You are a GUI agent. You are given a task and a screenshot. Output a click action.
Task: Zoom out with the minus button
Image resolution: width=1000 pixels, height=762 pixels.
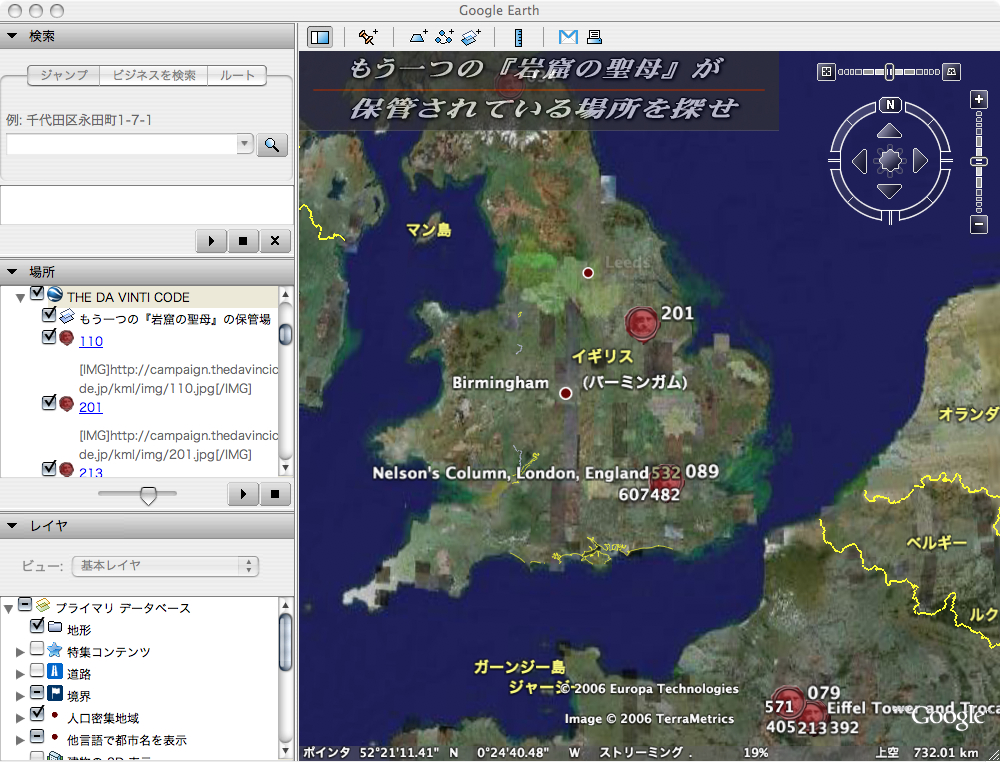pyautogui.click(x=979, y=224)
